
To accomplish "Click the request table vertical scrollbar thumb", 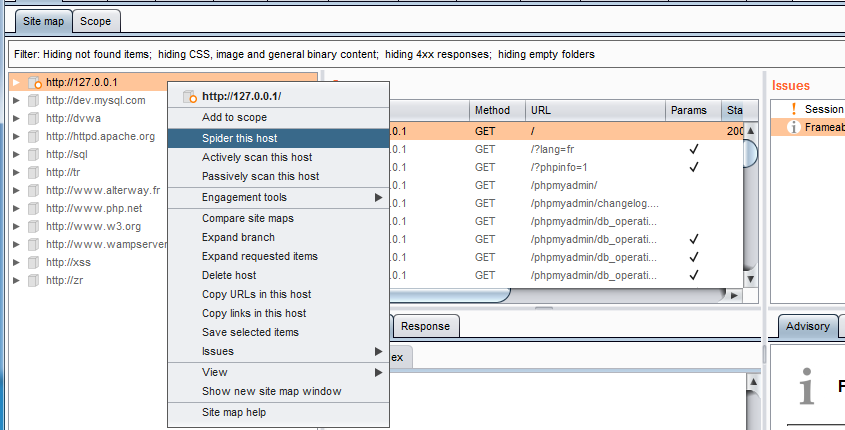I will [750, 153].
